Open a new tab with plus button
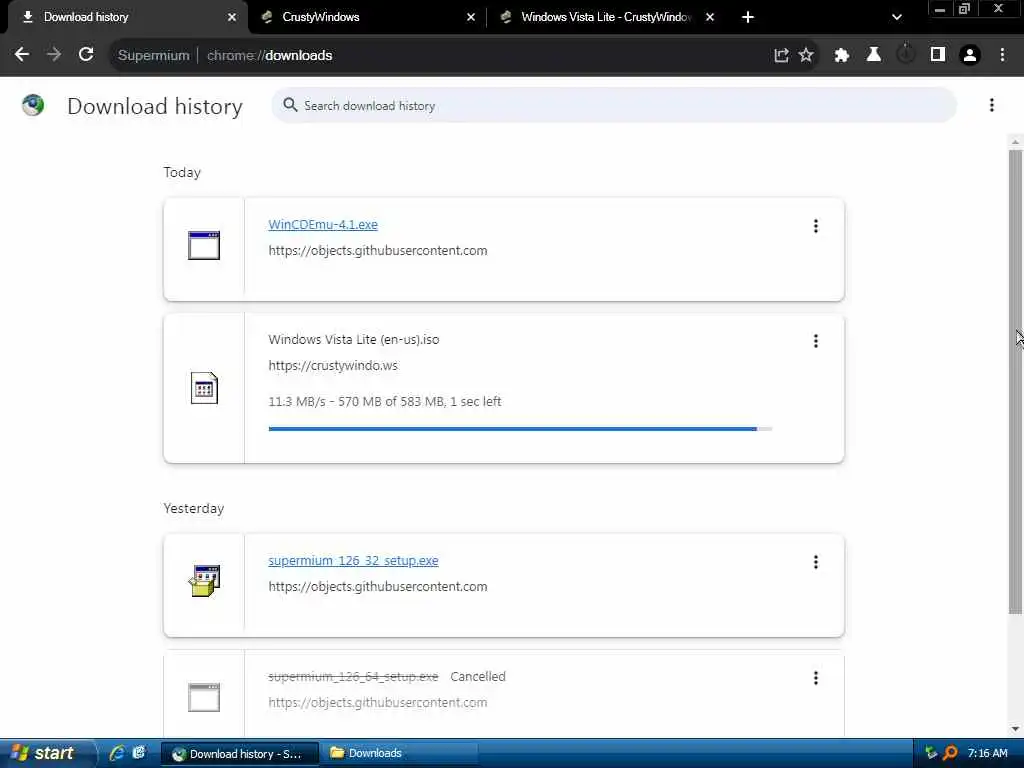 click(x=748, y=17)
